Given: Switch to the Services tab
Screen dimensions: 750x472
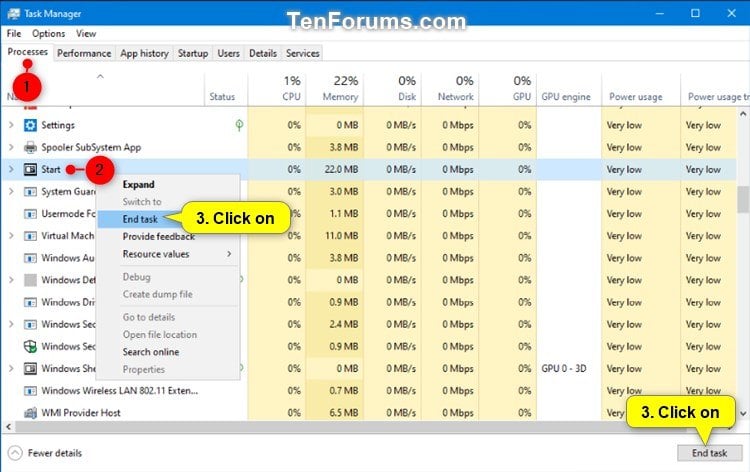Looking at the screenshot, I should [x=303, y=53].
